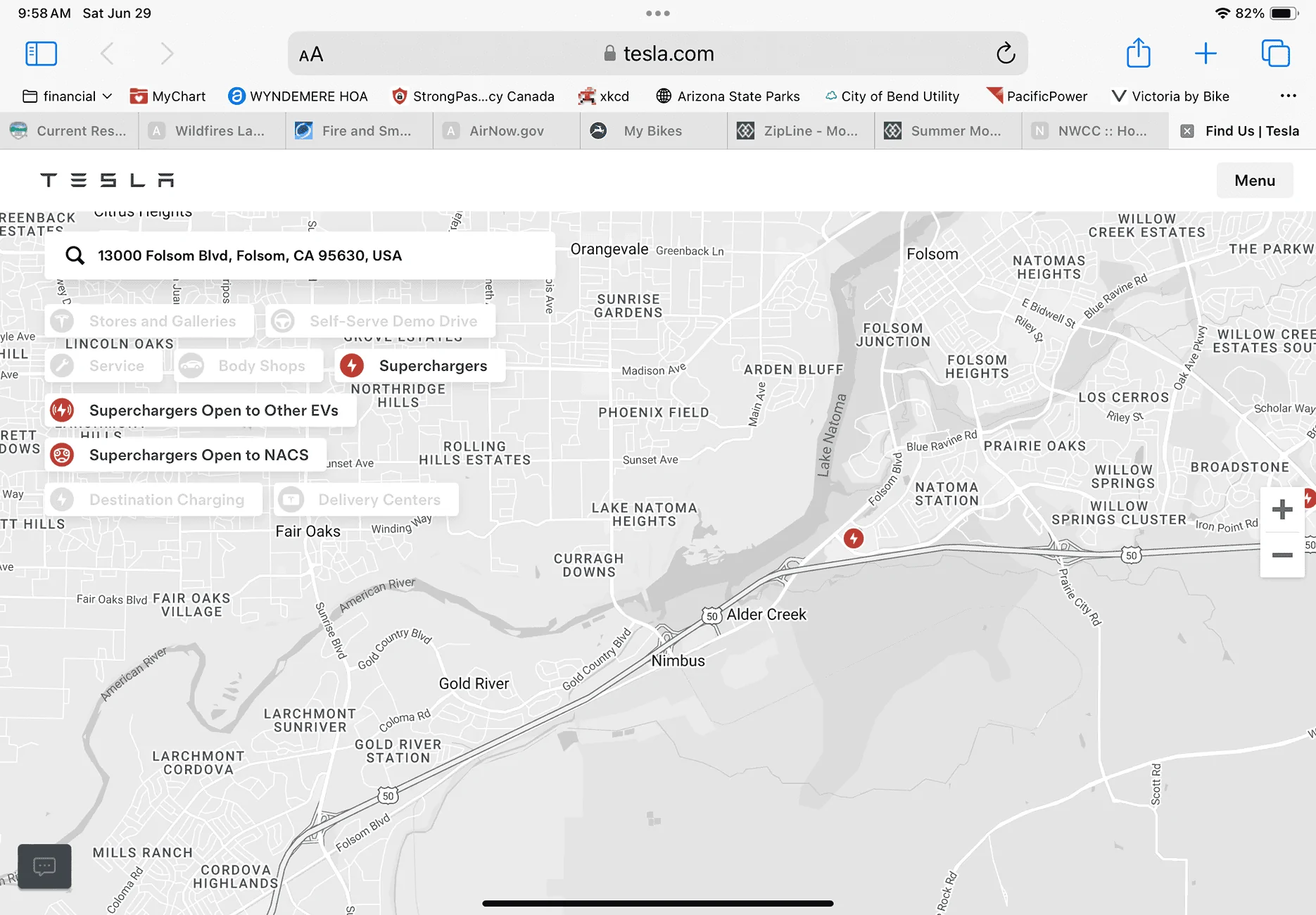Open a new tab with plus icon
Viewport: 1316px width, 915px height.
(x=1206, y=53)
